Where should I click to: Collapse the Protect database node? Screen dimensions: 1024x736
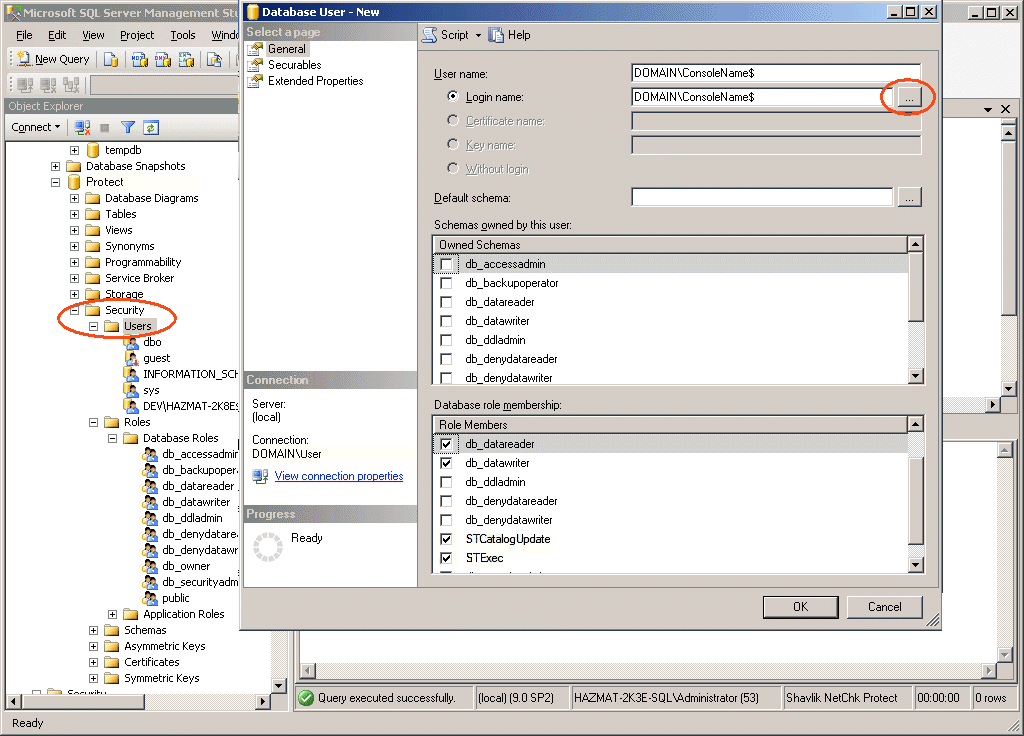tap(56, 182)
